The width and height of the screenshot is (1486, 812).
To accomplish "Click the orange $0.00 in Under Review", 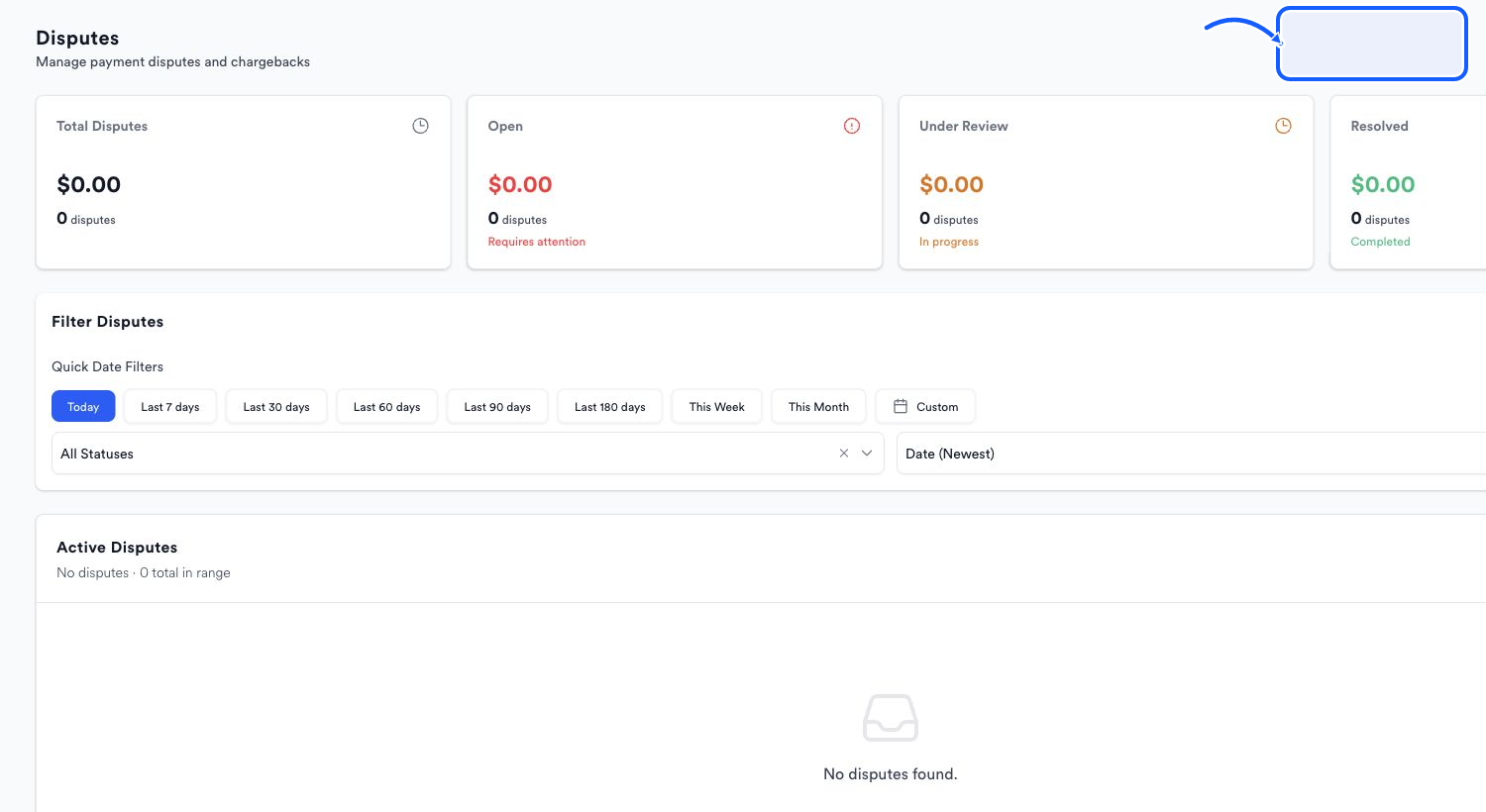I will (x=951, y=184).
